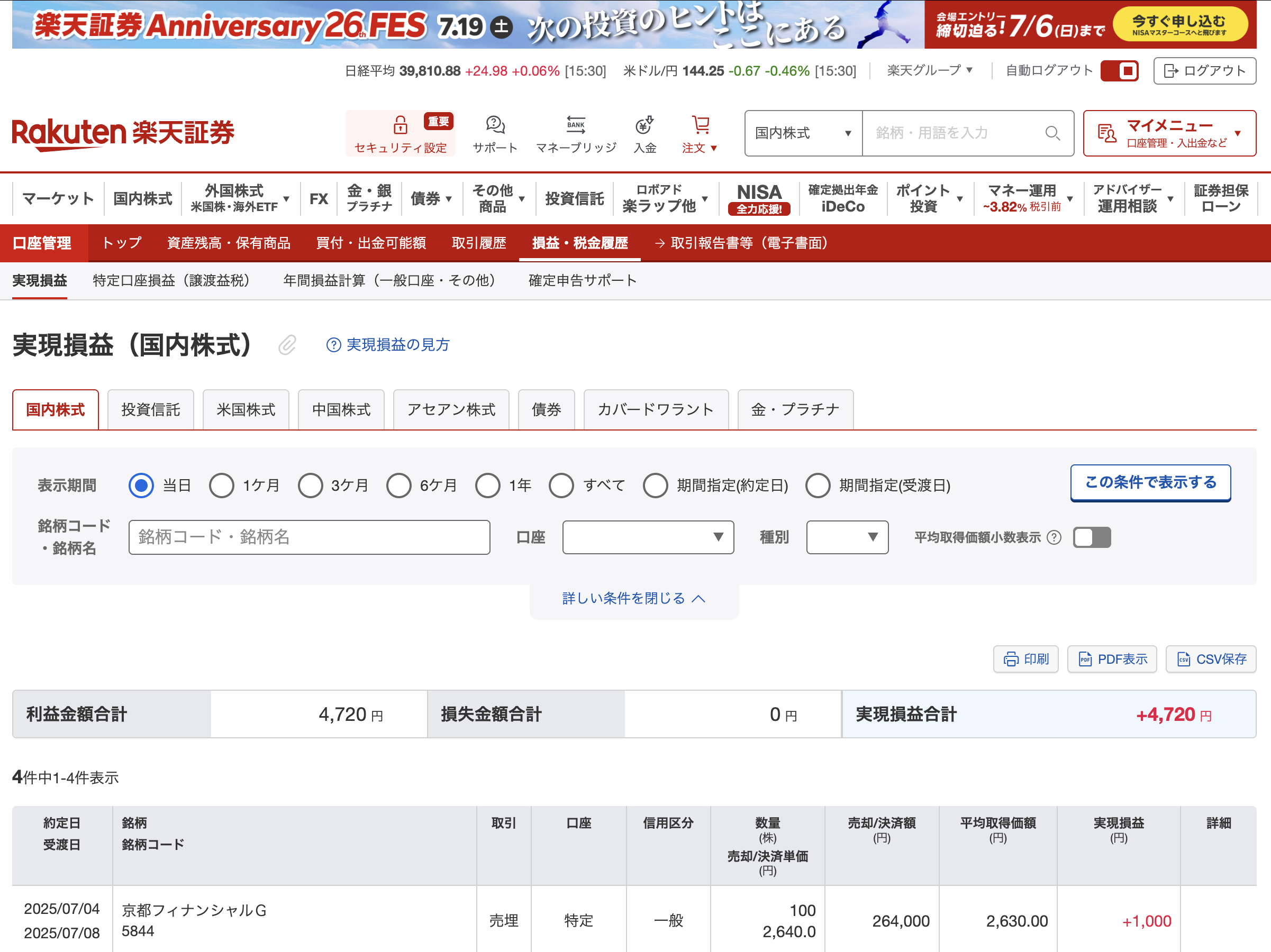Toggle 平均取得価額小数表示 switch
1271x952 pixels.
(x=1092, y=537)
